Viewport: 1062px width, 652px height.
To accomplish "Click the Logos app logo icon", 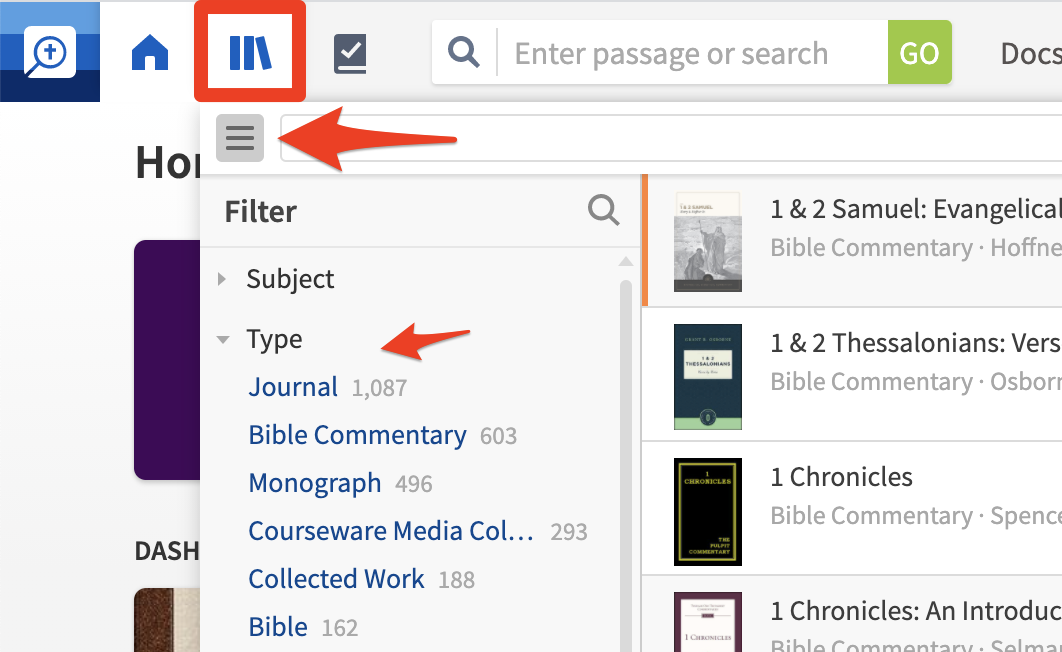I will coord(49,51).
